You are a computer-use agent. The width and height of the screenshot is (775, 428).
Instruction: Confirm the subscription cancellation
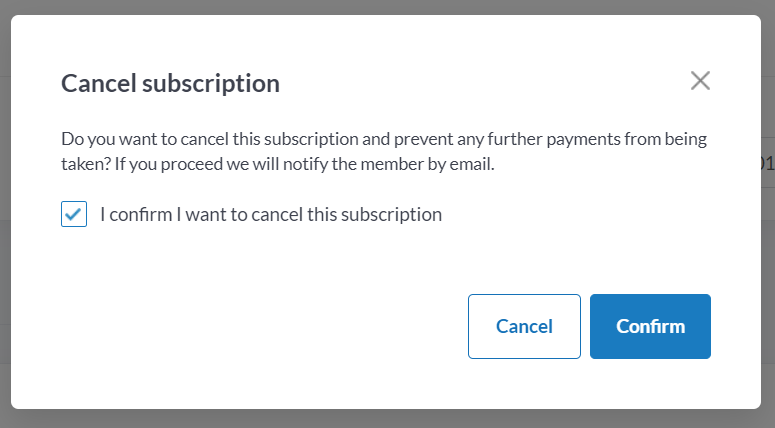[650, 326]
